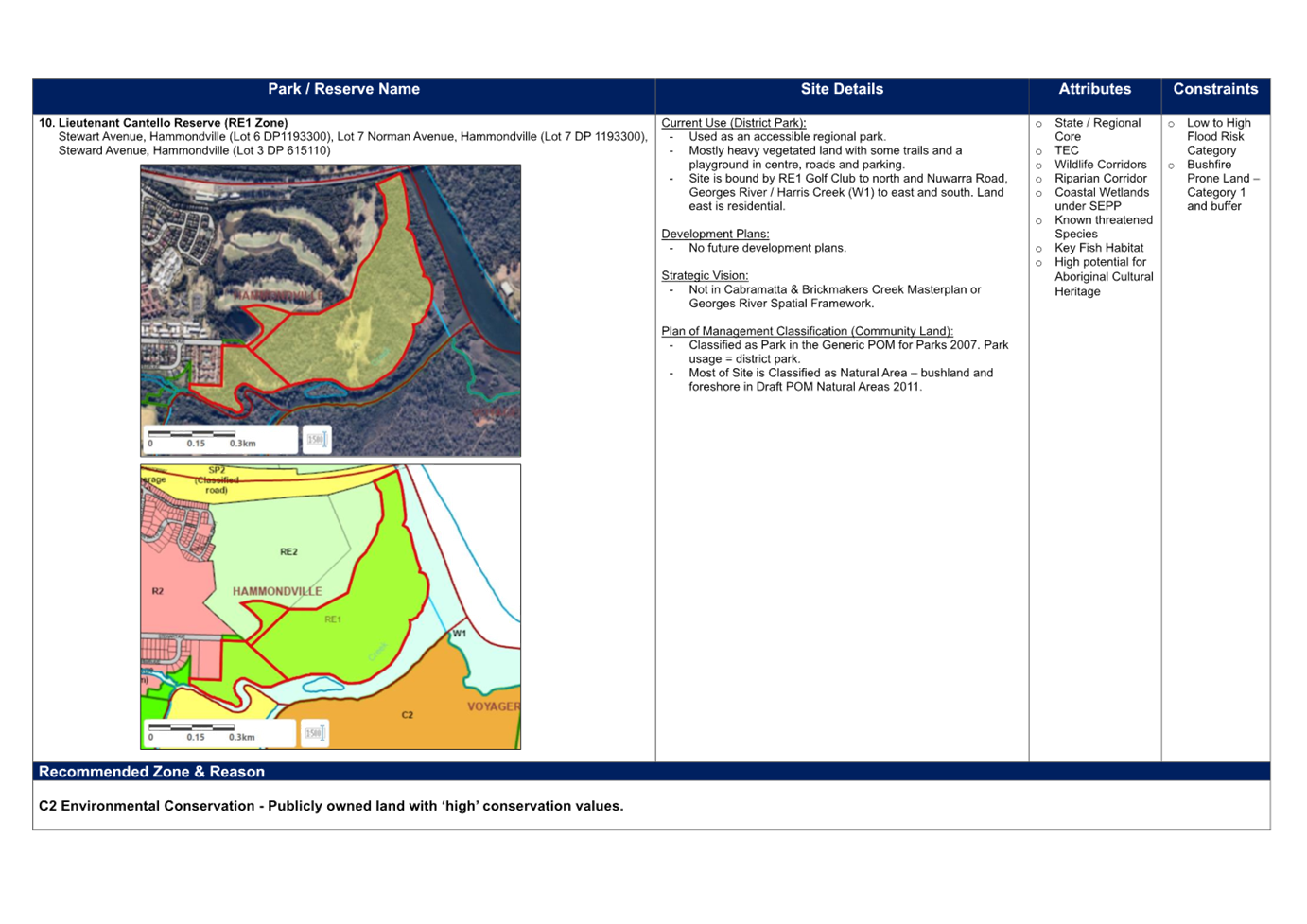Open the aerial photo map of the reserve
This screenshot has height=924, width=1307.
(330, 310)
